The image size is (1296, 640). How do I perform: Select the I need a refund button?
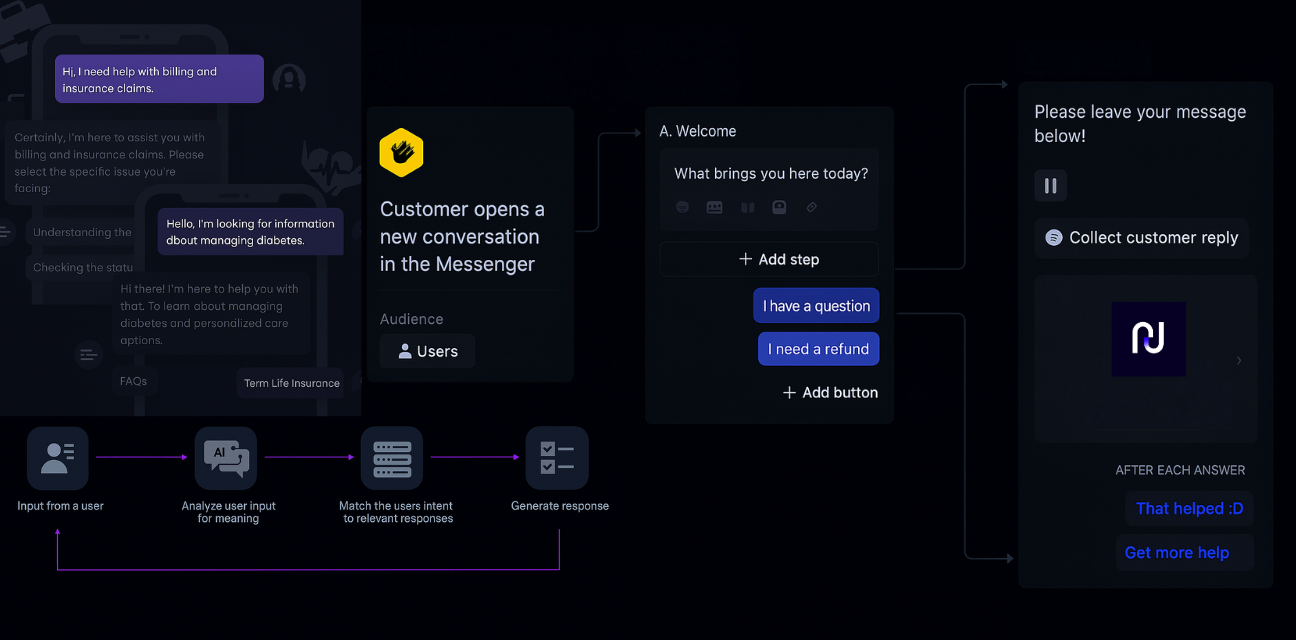click(x=819, y=349)
